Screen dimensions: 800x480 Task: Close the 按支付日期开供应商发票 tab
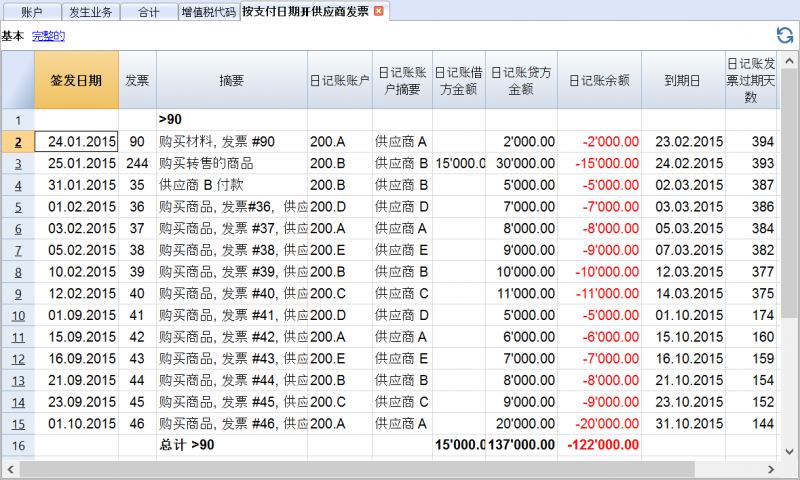[379, 11]
